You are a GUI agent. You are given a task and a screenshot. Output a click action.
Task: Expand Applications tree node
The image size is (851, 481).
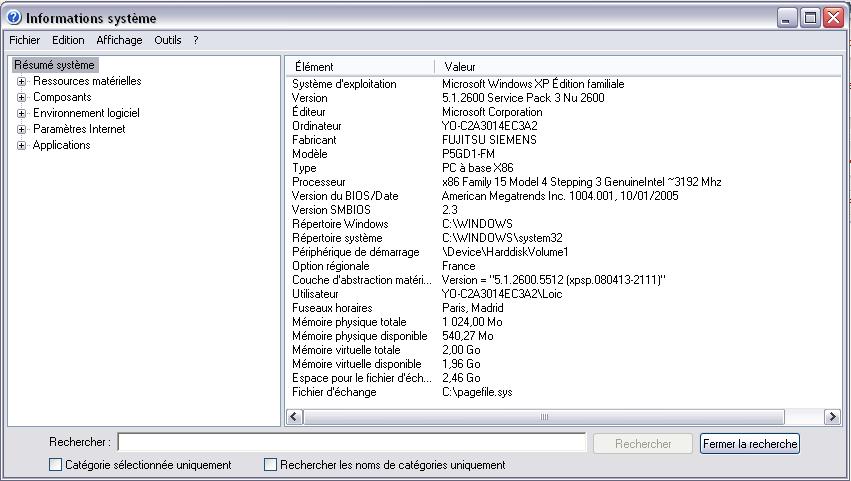pos(21,145)
